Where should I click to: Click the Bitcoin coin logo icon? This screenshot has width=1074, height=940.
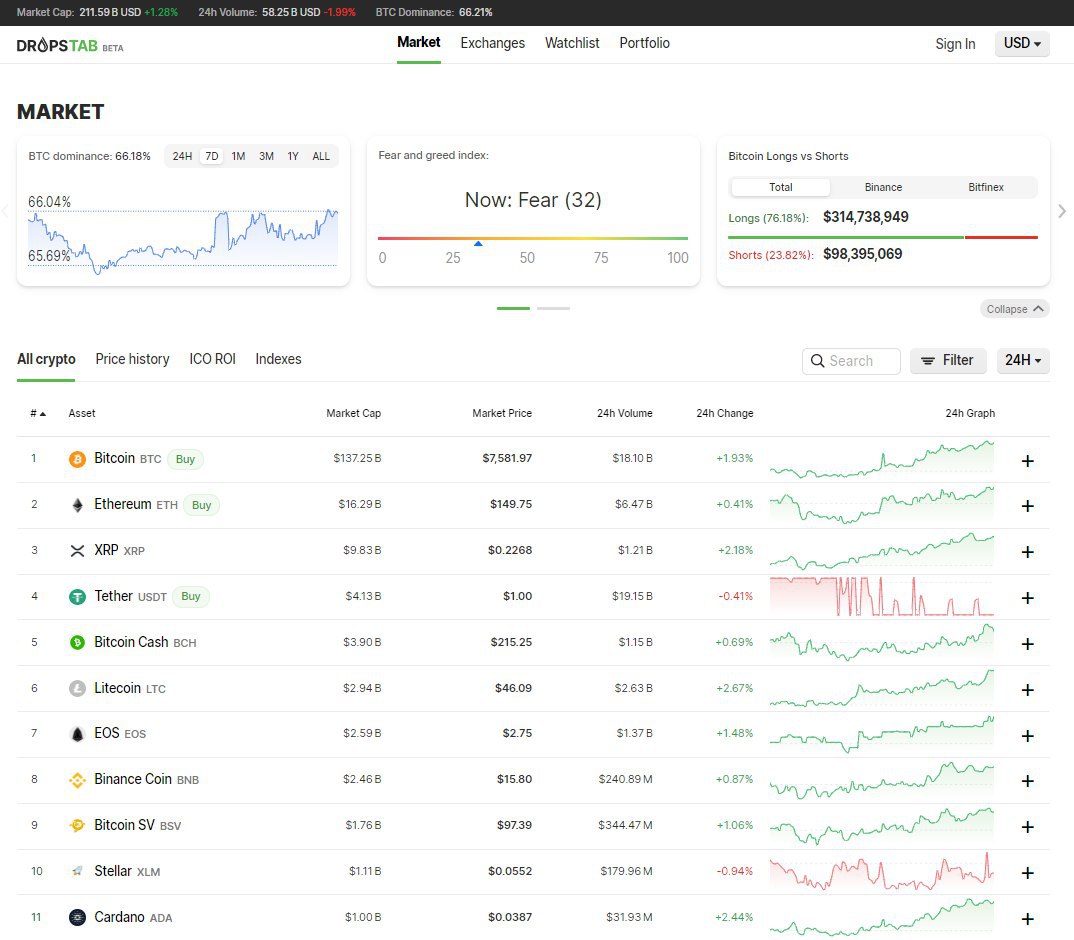click(x=77, y=459)
